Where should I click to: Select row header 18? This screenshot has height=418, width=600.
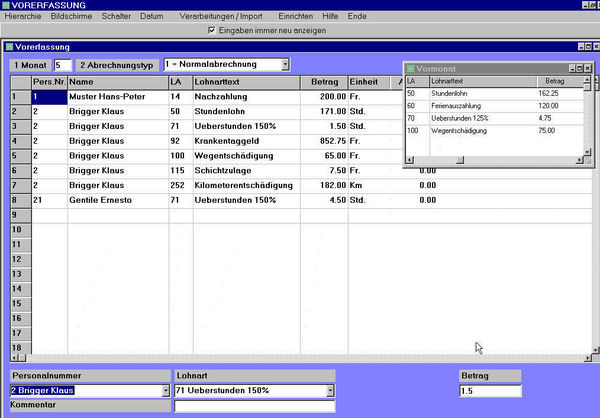pos(21,348)
